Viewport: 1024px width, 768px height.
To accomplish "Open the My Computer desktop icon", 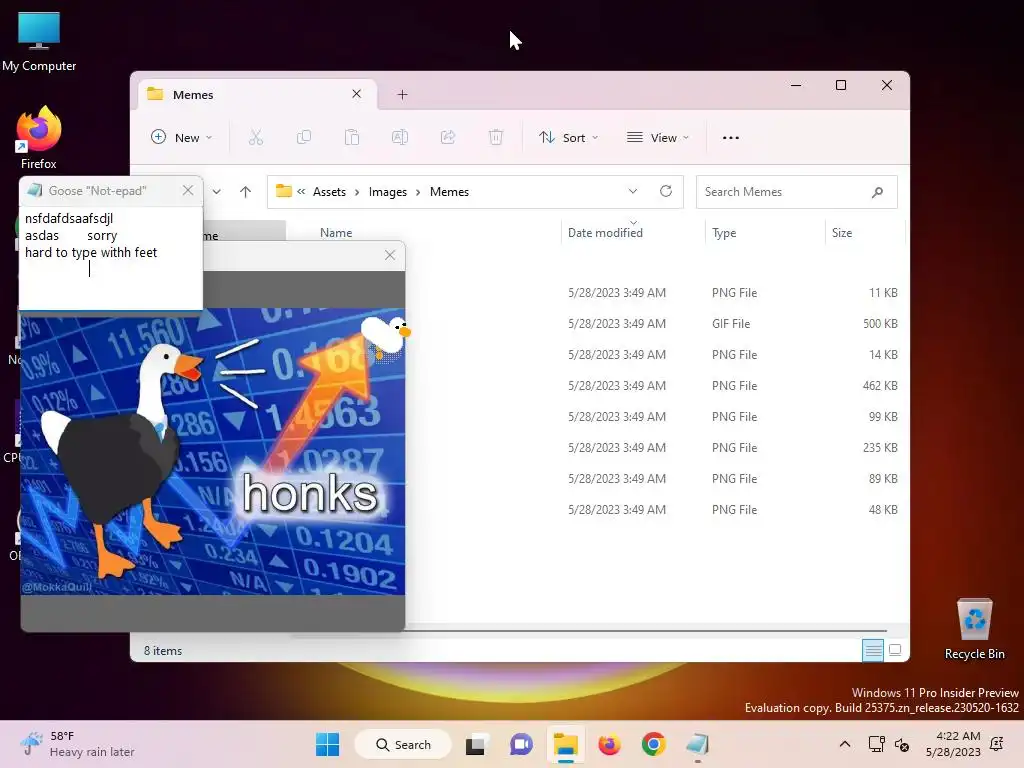I will point(39,42).
